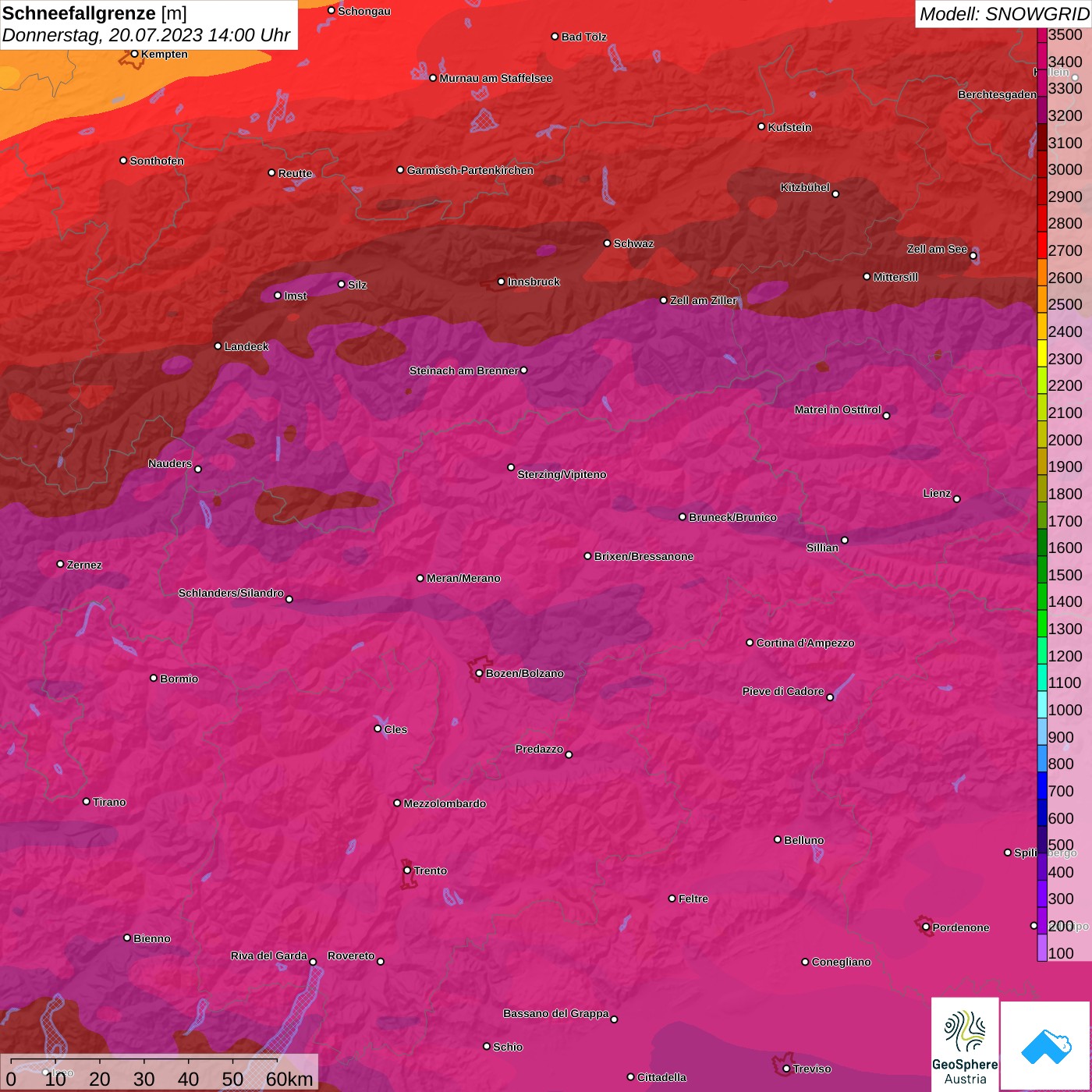Screen dimensions: 1092x1092
Task: Click the Bormio marker dot
Action: 154,678
